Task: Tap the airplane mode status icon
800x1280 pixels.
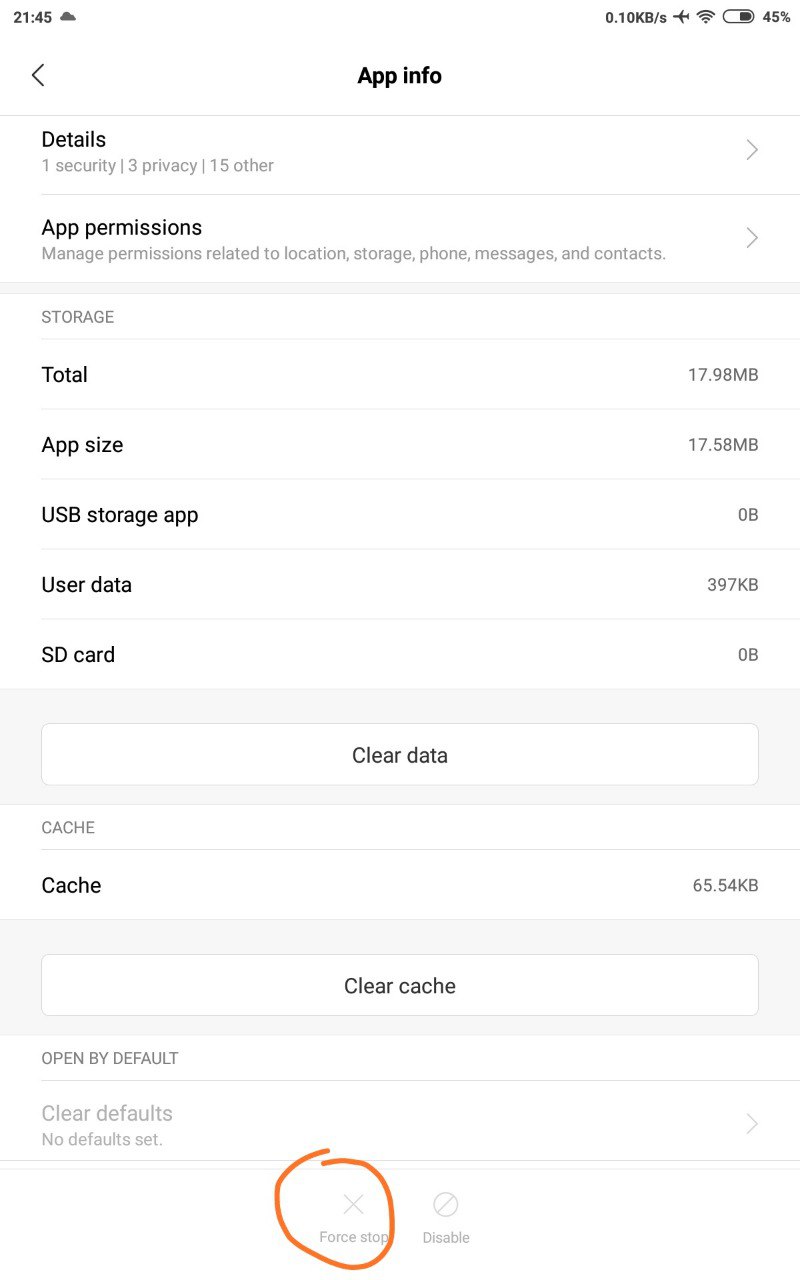Action: (682, 17)
